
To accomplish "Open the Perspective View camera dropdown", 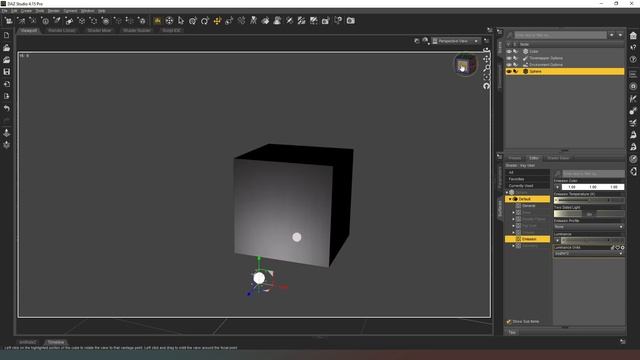I will tap(456, 41).
